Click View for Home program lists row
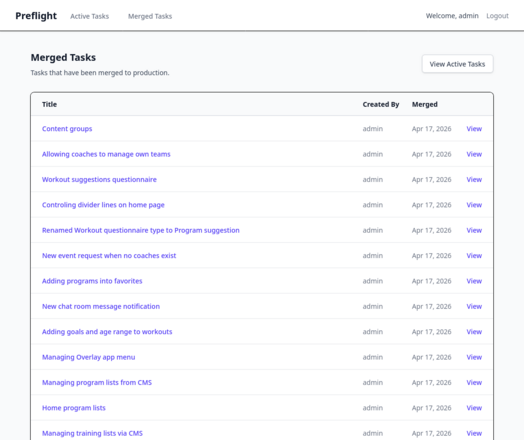The height and width of the screenshot is (440, 524). 474,408
